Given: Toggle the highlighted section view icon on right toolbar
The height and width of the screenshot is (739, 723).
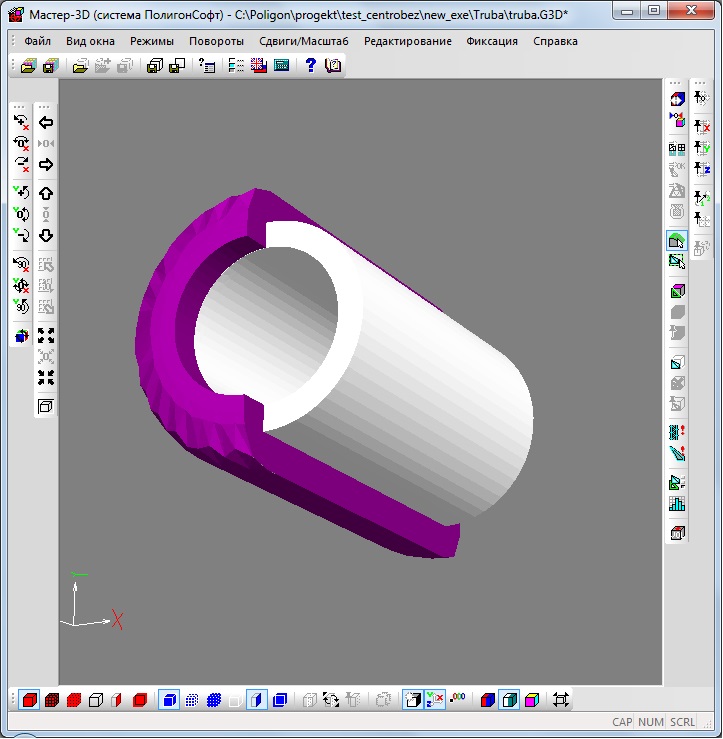Looking at the screenshot, I should coord(677,241).
